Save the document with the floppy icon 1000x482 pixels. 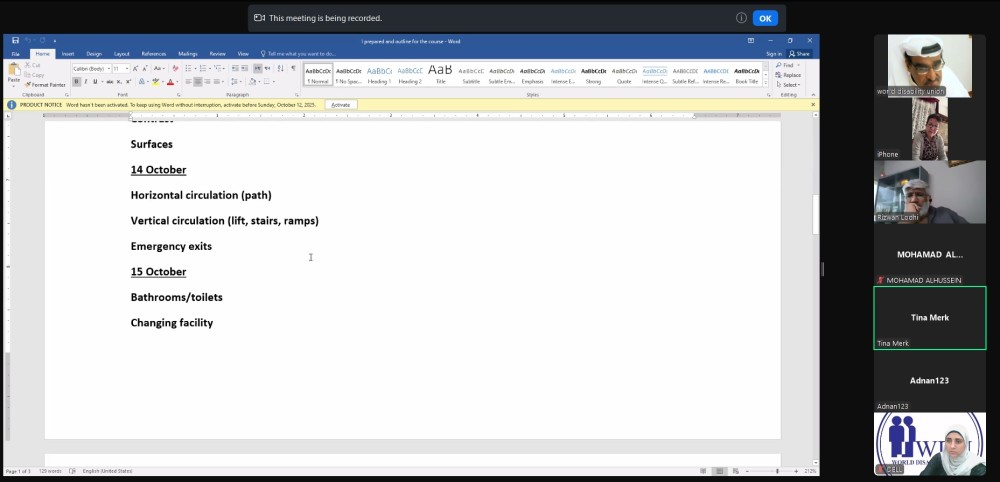pos(15,41)
